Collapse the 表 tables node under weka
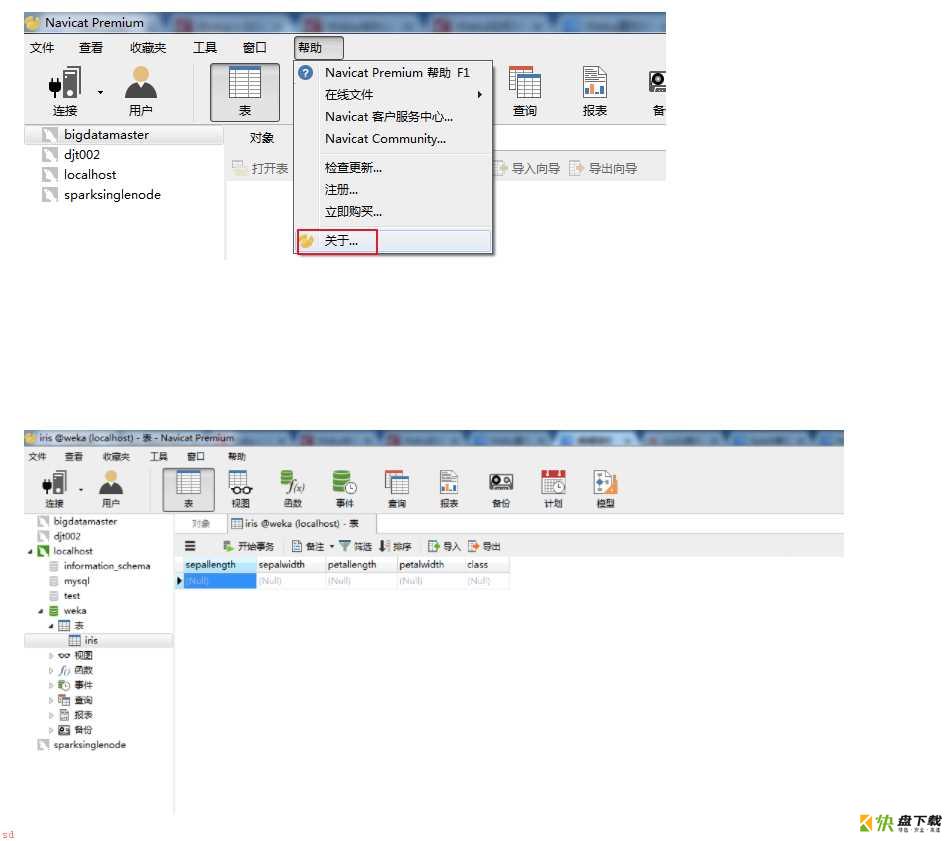The height and width of the screenshot is (841, 948). [51, 626]
